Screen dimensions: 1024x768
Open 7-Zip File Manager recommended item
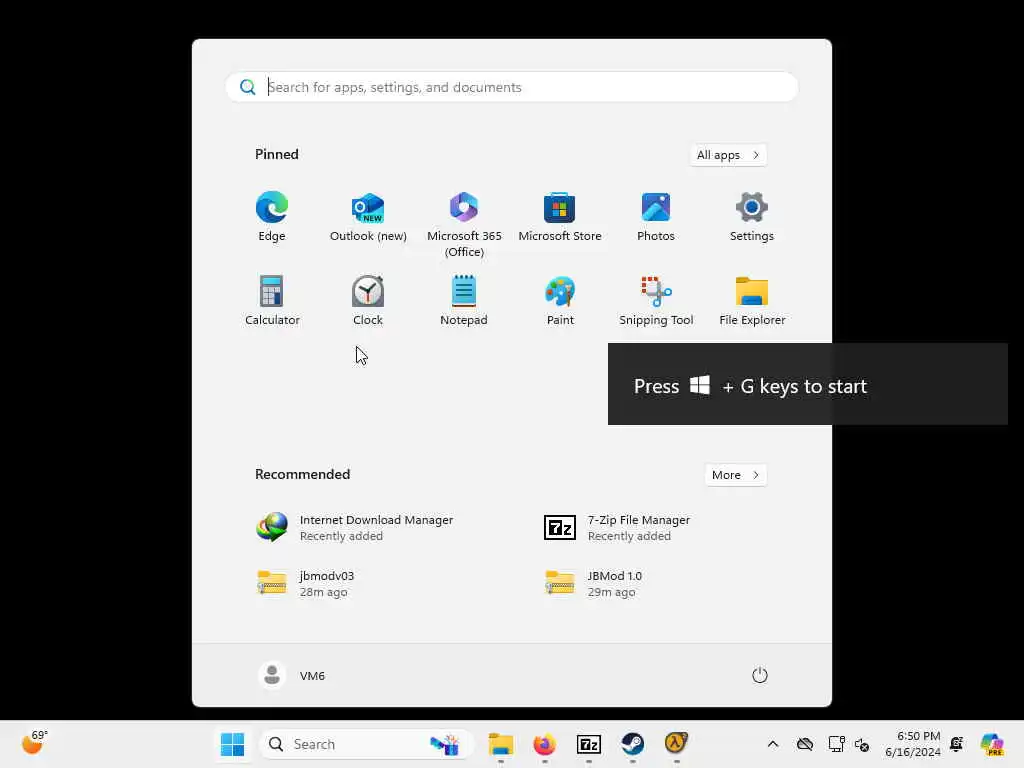618,528
